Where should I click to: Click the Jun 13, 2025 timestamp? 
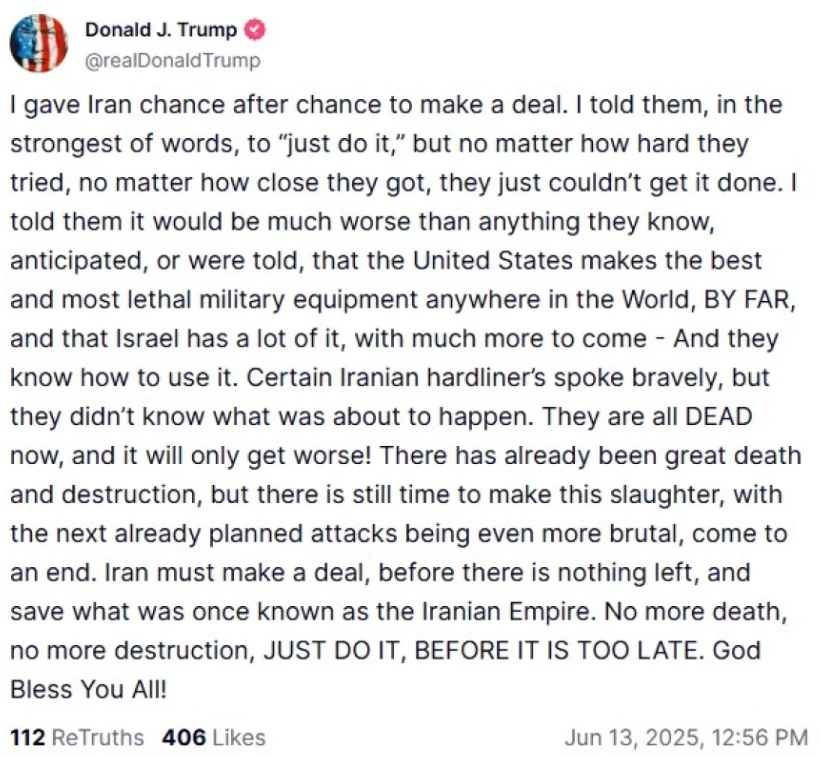(685, 738)
